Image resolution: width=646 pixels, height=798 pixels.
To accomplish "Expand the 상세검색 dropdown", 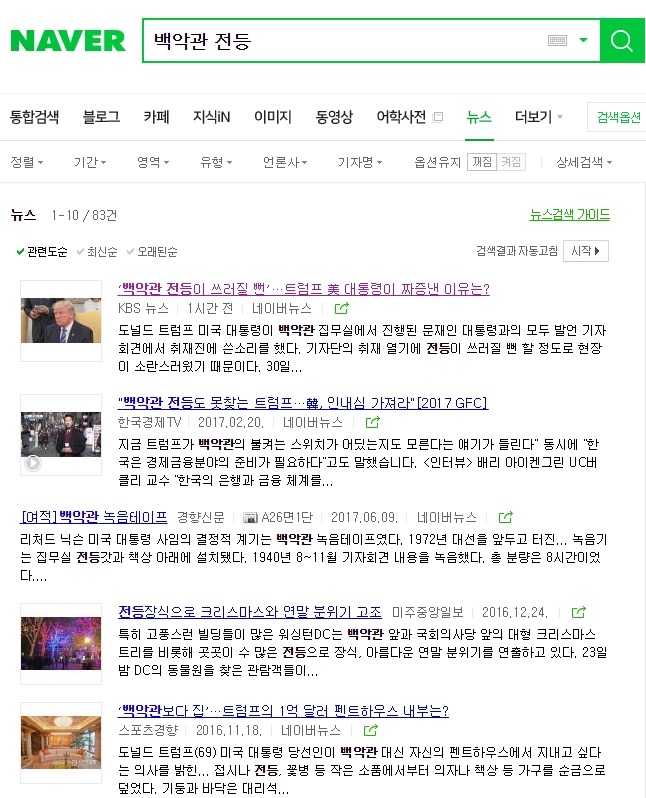I will (x=584, y=162).
